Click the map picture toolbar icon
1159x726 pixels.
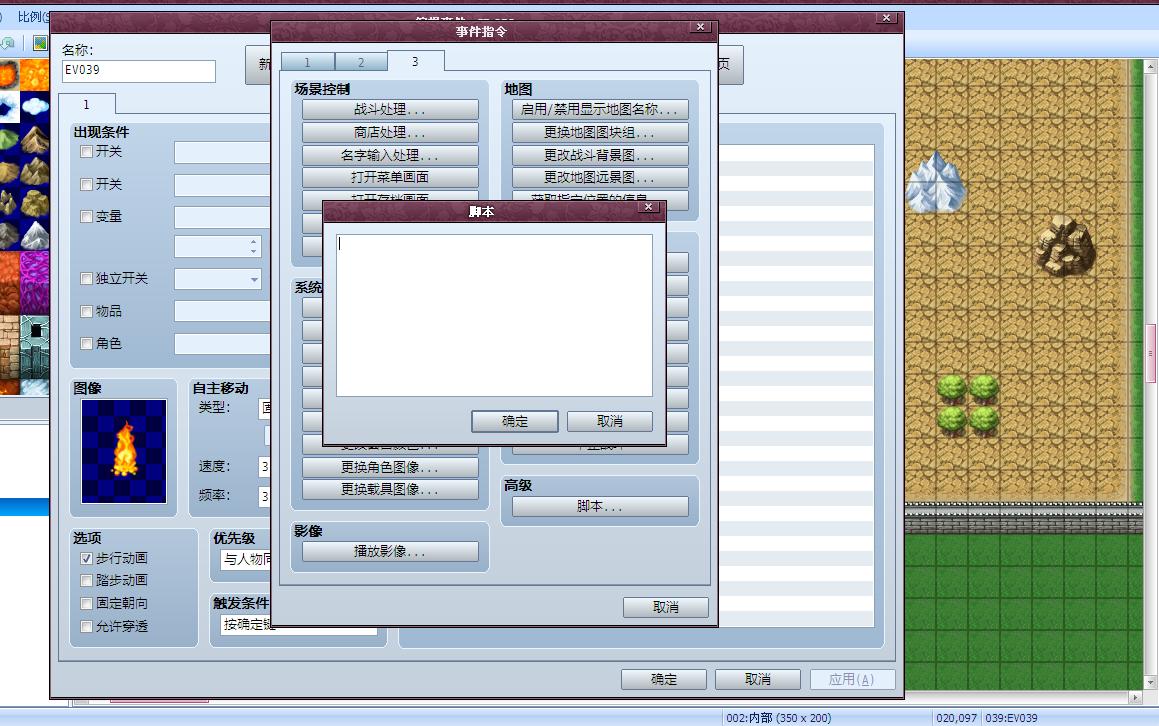click(40, 43)
